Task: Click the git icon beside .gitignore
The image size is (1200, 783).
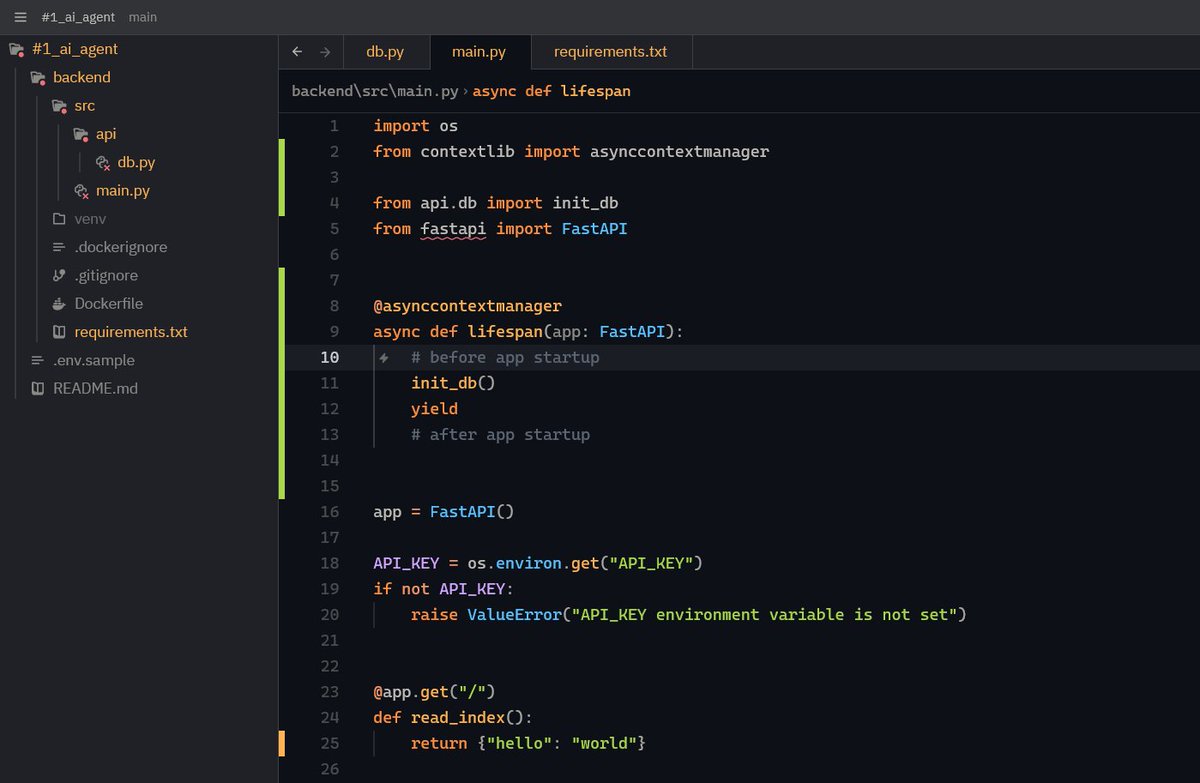Action: tap(59, 275)
